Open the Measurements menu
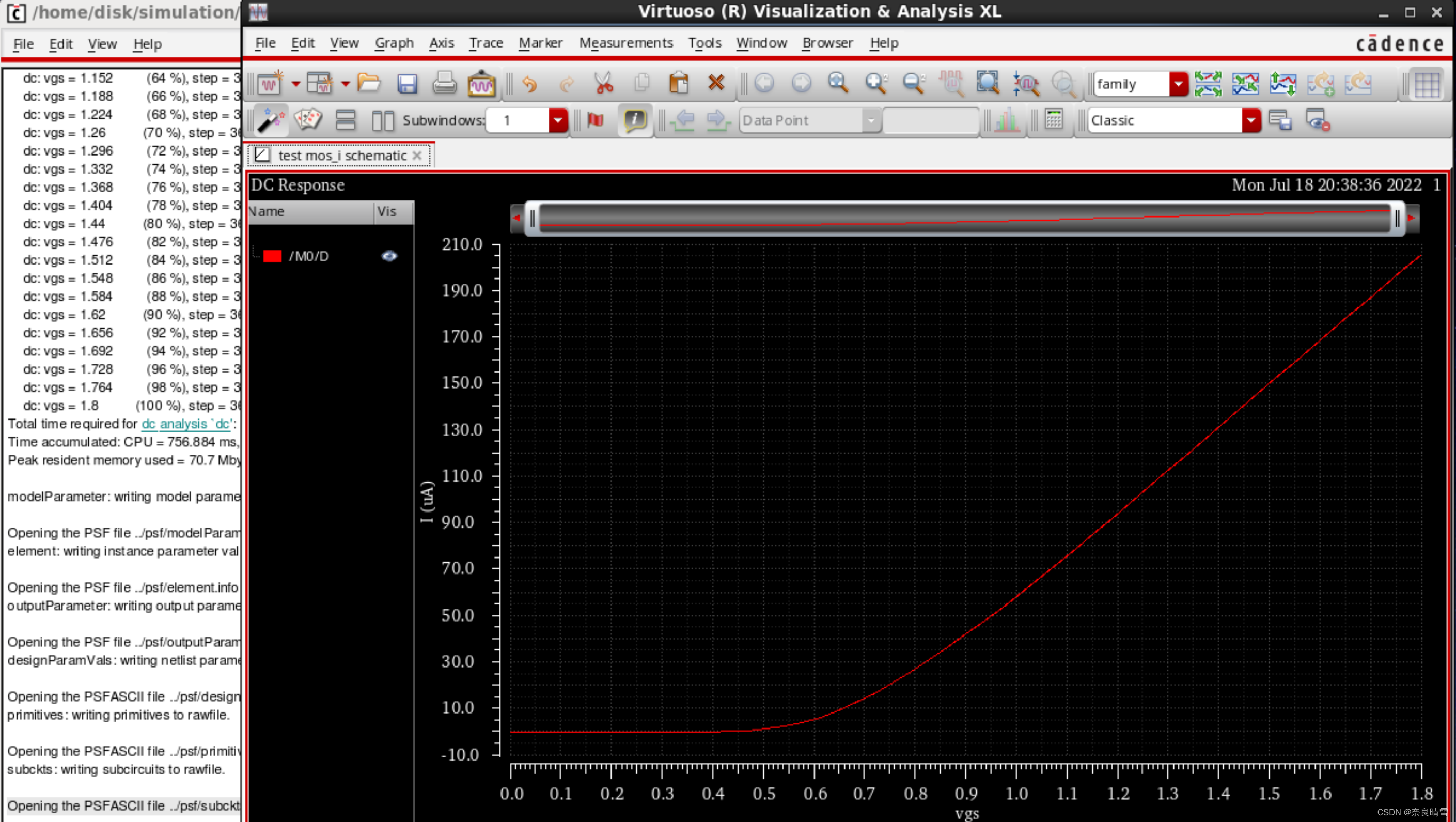1456x822 pixels. [x=625, y=43]
